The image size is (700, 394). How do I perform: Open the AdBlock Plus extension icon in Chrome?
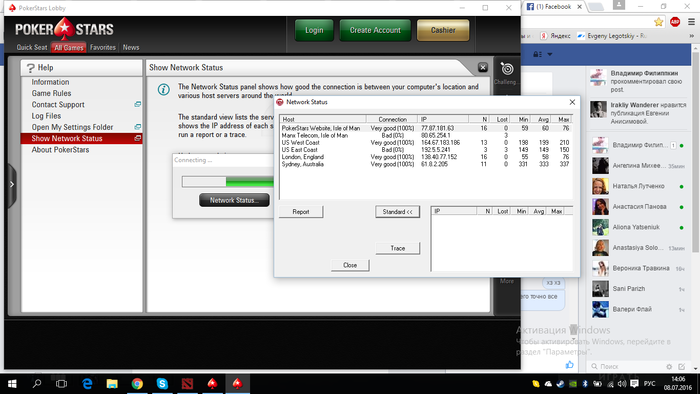pos(675,22)
